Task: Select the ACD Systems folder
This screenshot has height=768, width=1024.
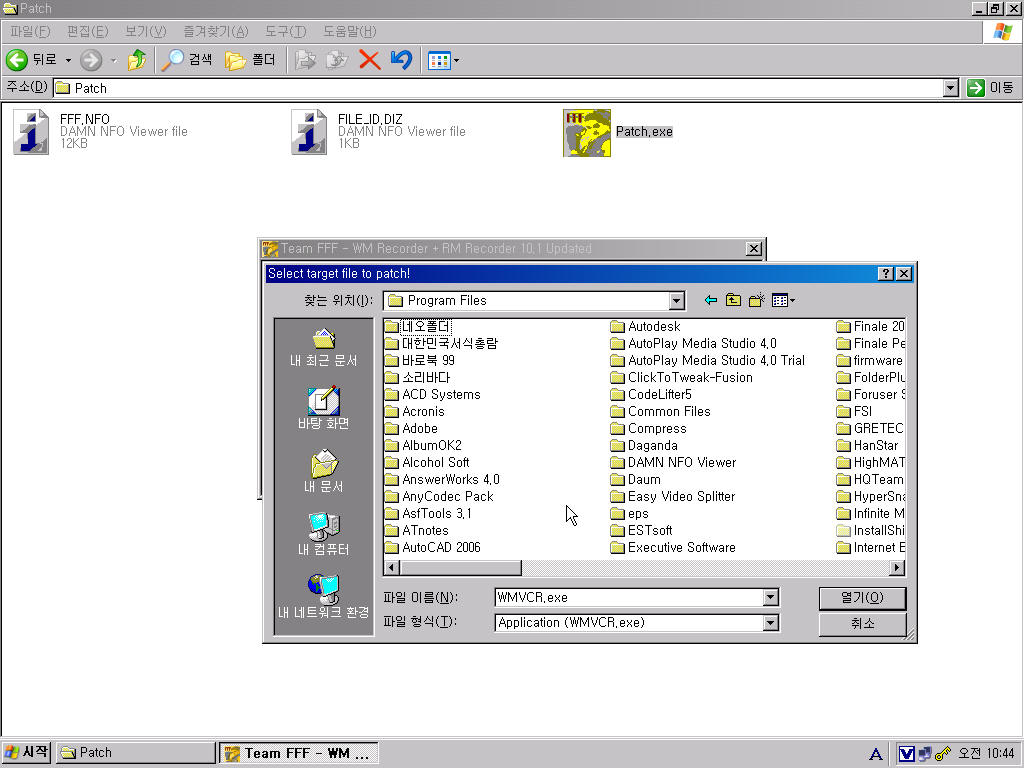Action: pyautogui.click(x=432, y=394)
